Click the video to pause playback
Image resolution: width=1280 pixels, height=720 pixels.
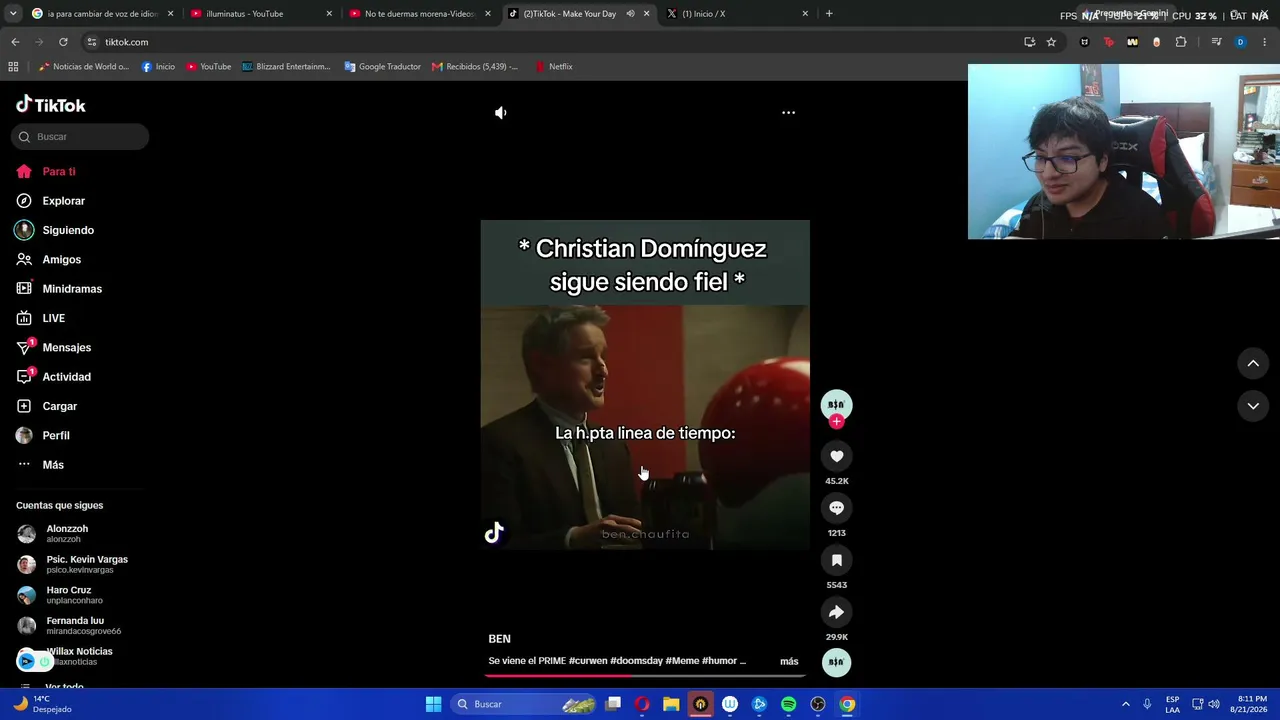point(645,385)
